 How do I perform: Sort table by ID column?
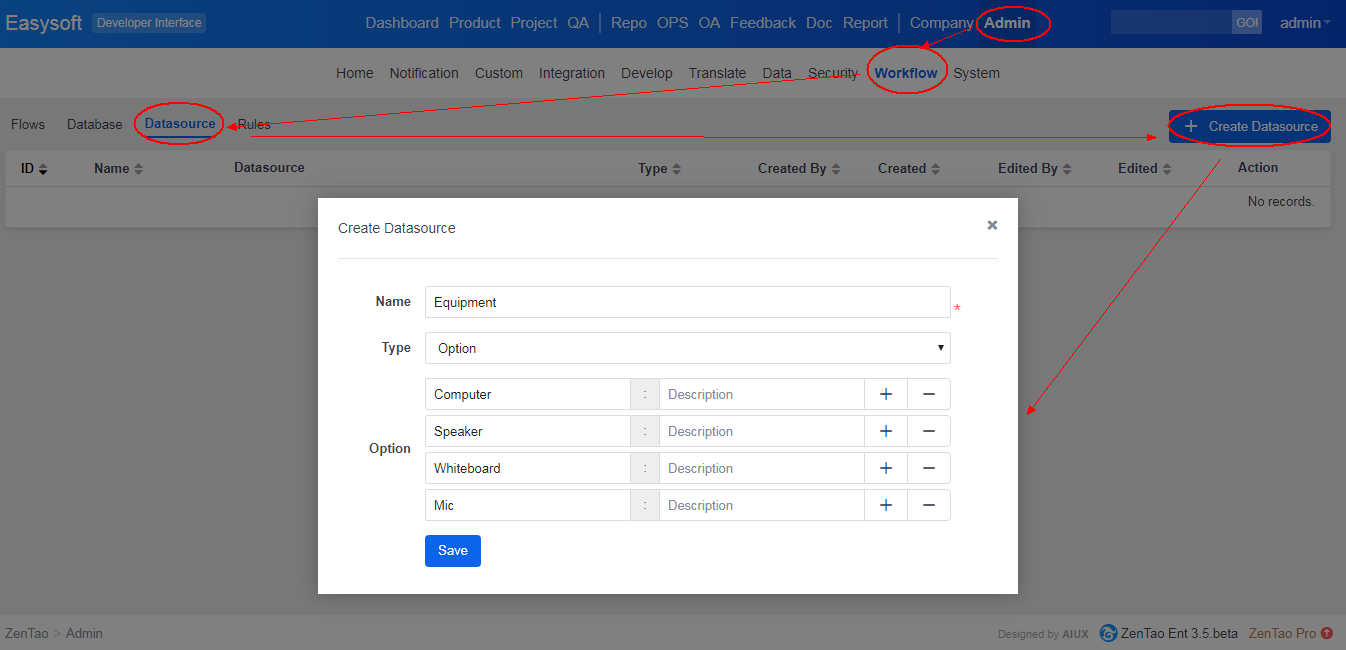point(34,169)
